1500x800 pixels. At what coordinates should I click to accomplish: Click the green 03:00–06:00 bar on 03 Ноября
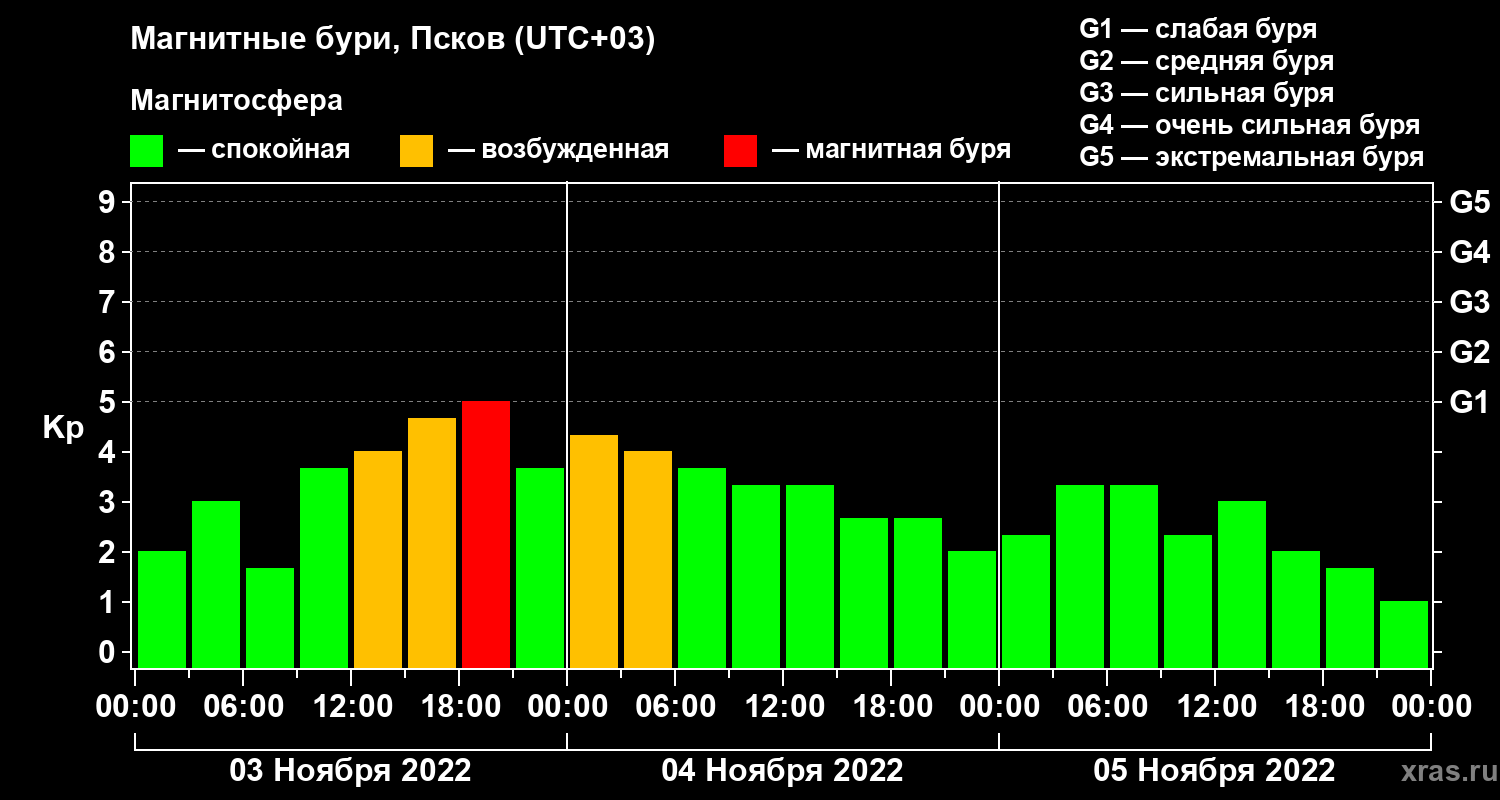(x=216, y=585)
